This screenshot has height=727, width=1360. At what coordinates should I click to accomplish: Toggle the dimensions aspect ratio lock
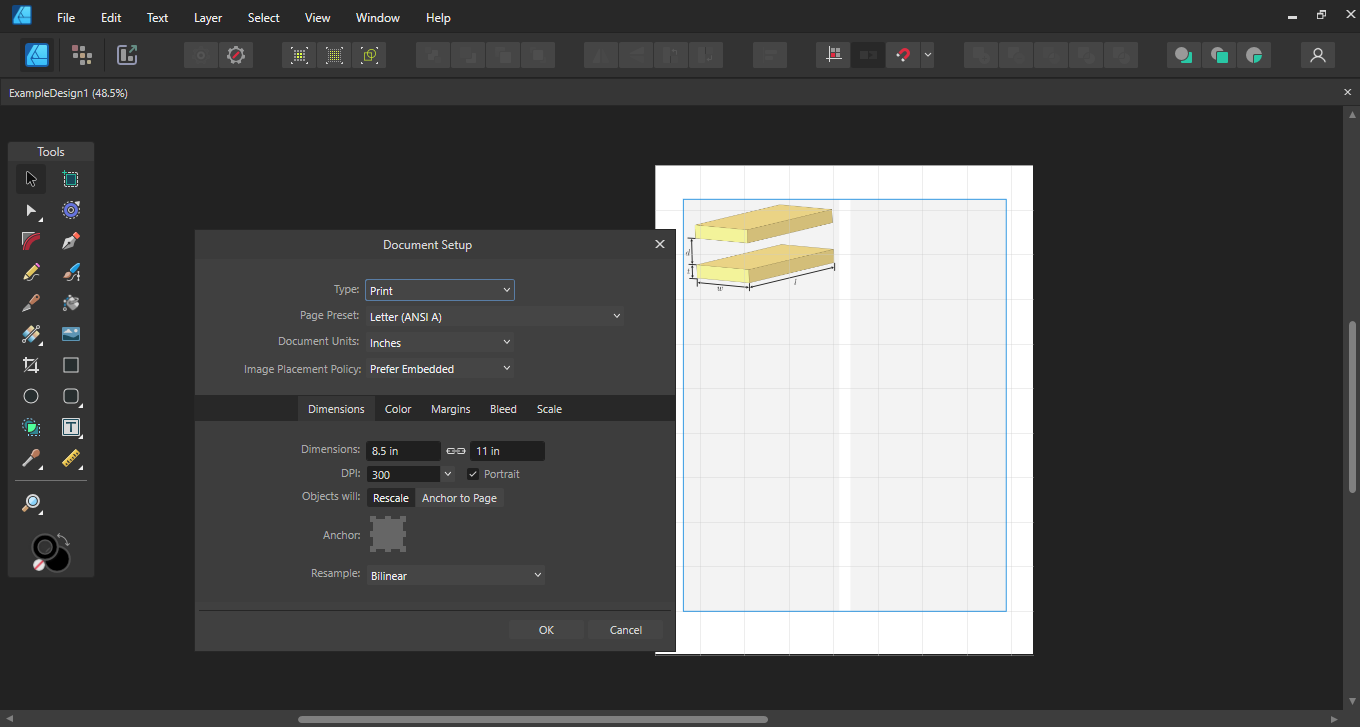click(456, 451)
